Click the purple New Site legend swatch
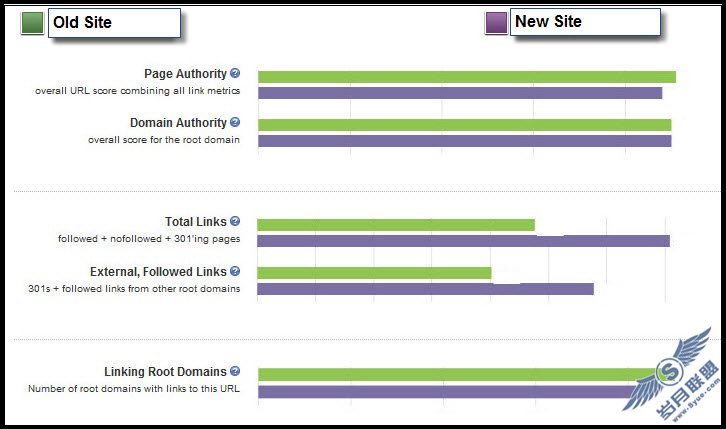This screenshot has width=726, height=429. coord(496,23)
